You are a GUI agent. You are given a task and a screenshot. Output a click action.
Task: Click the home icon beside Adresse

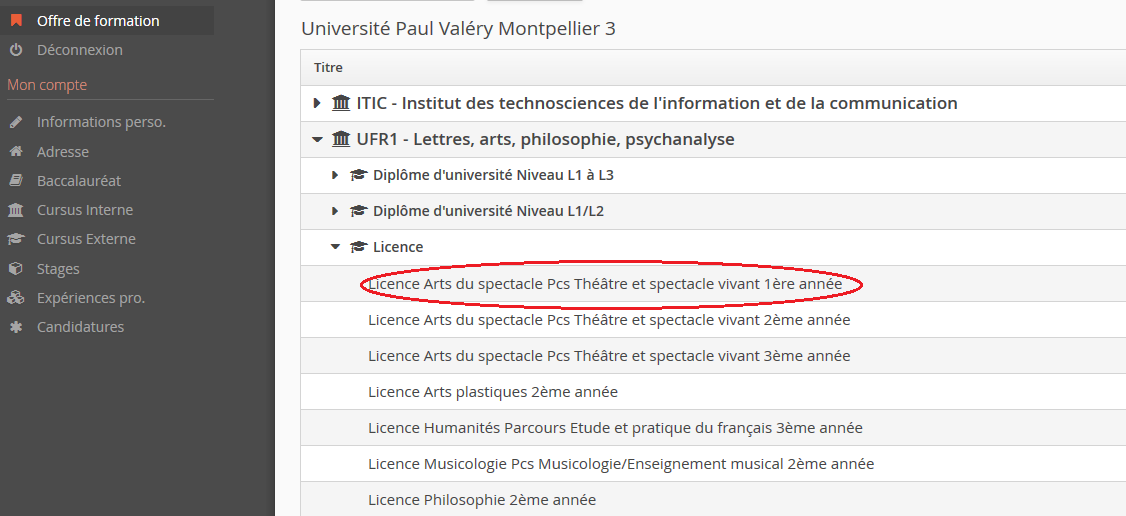pos(16,152)
